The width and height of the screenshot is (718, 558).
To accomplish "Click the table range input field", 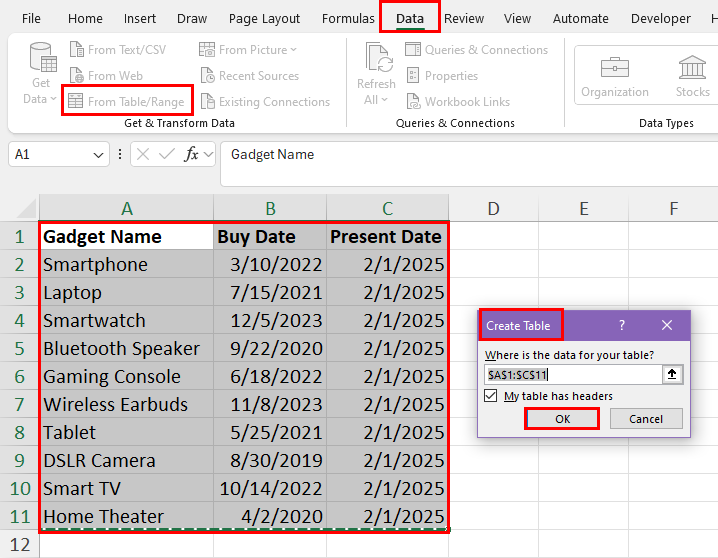I will click(x=573, y=375).
